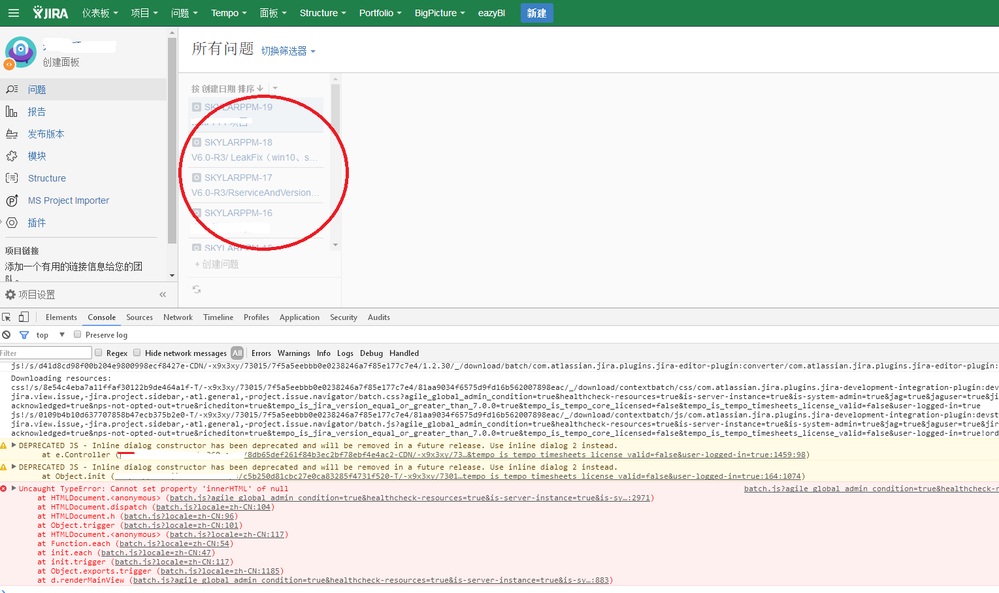
Task: Open the 项目 dropdown menu
Action: pyautogui.click(x=145, y=13)
